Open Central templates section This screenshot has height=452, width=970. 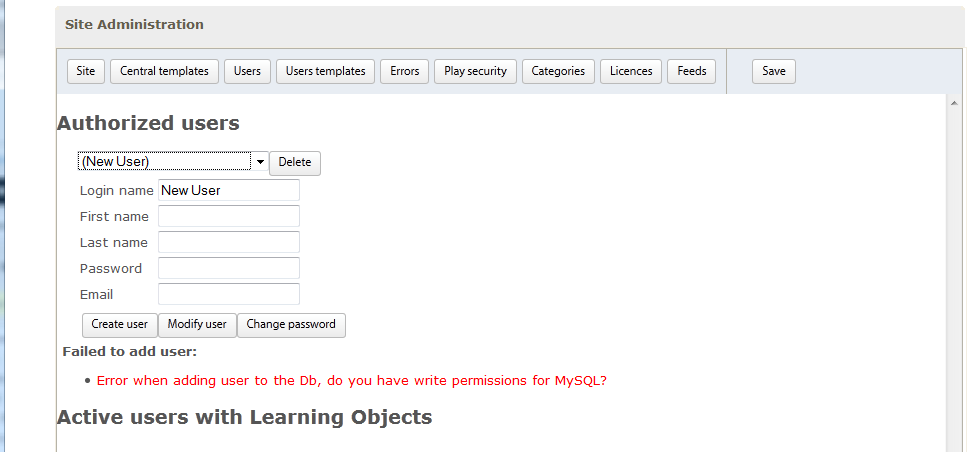point(164,71)
